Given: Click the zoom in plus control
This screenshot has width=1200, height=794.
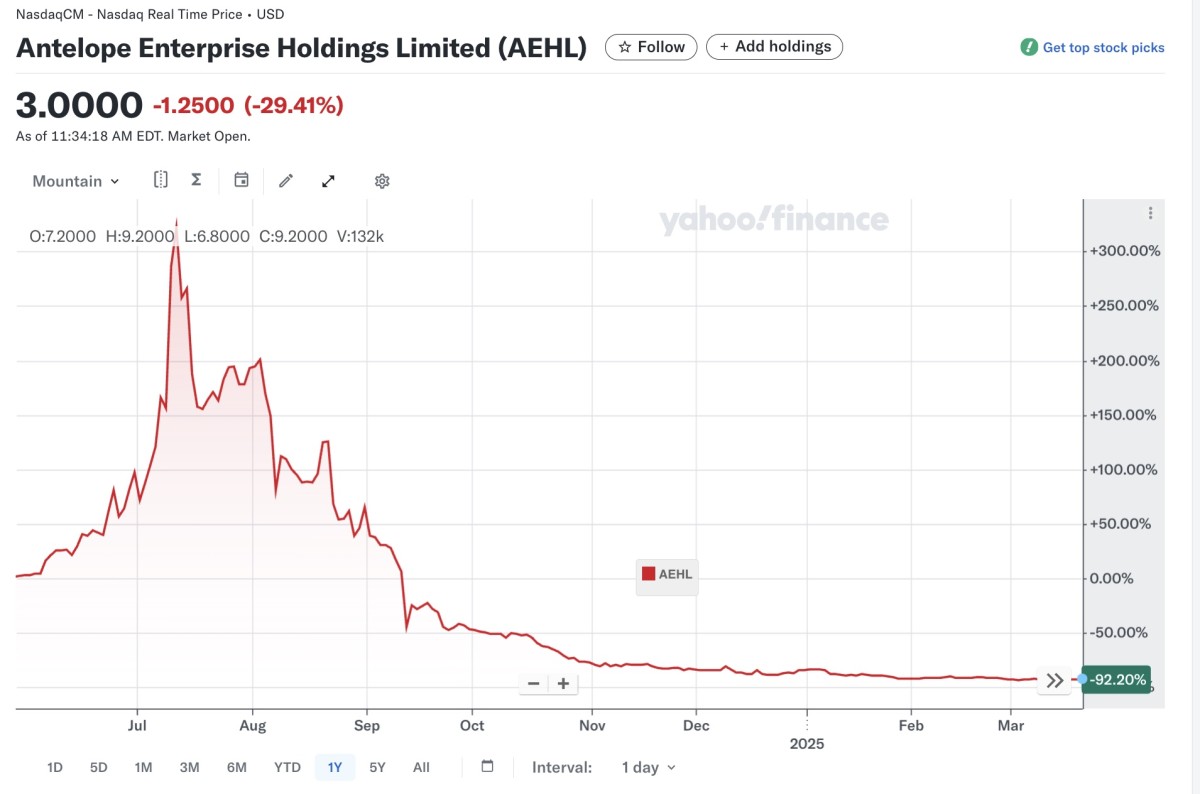Looking at the screenshot, I should (564, 682).
